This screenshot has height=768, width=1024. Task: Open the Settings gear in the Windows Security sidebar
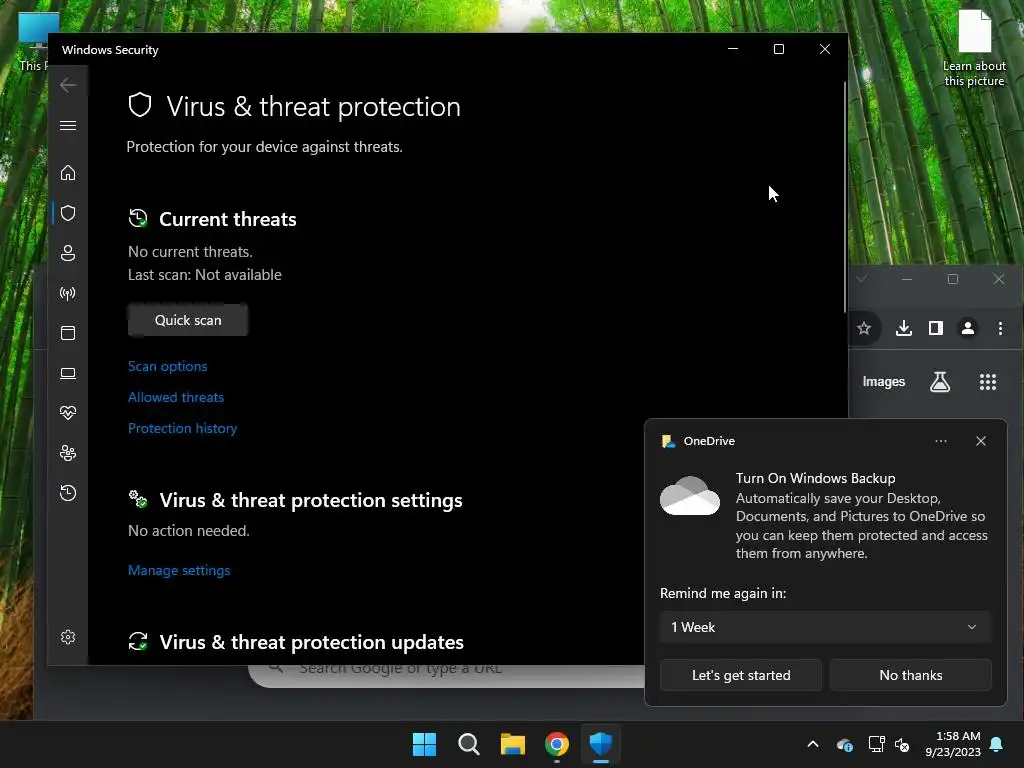point(68,637)
